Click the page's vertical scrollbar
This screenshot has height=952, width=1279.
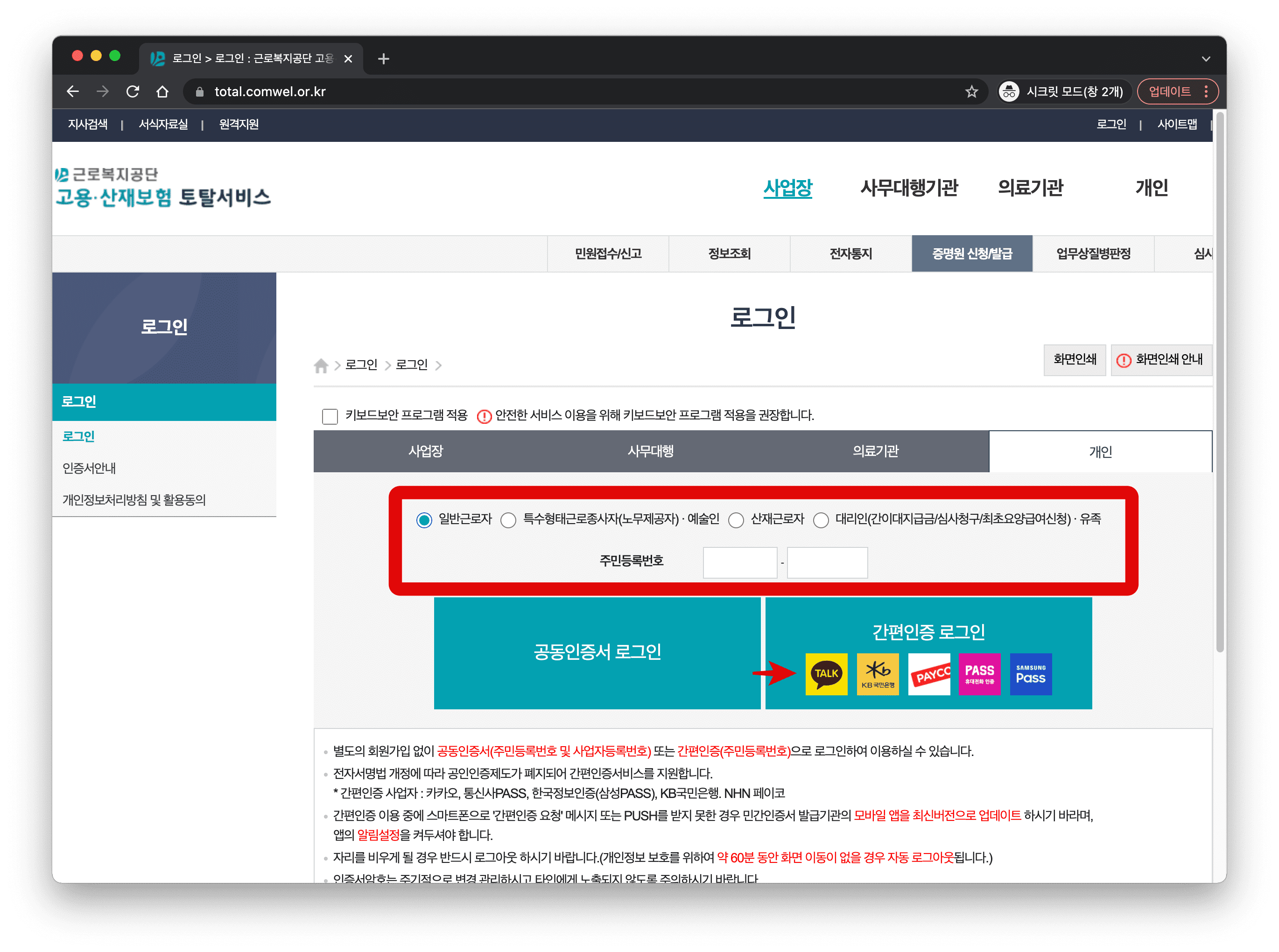1219,380
